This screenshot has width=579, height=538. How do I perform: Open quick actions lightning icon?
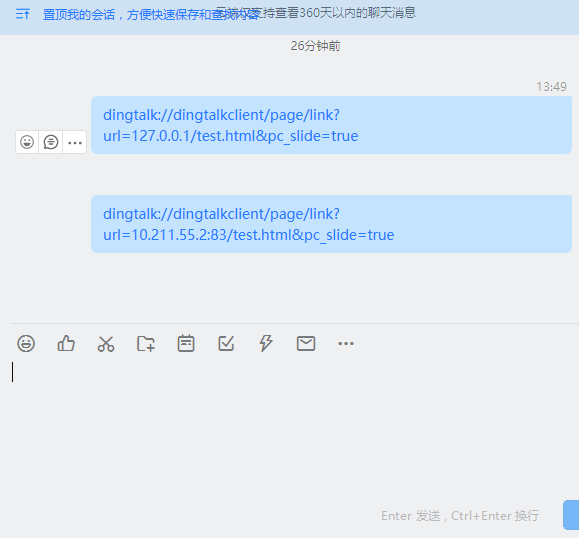click(x=266, y=343)
